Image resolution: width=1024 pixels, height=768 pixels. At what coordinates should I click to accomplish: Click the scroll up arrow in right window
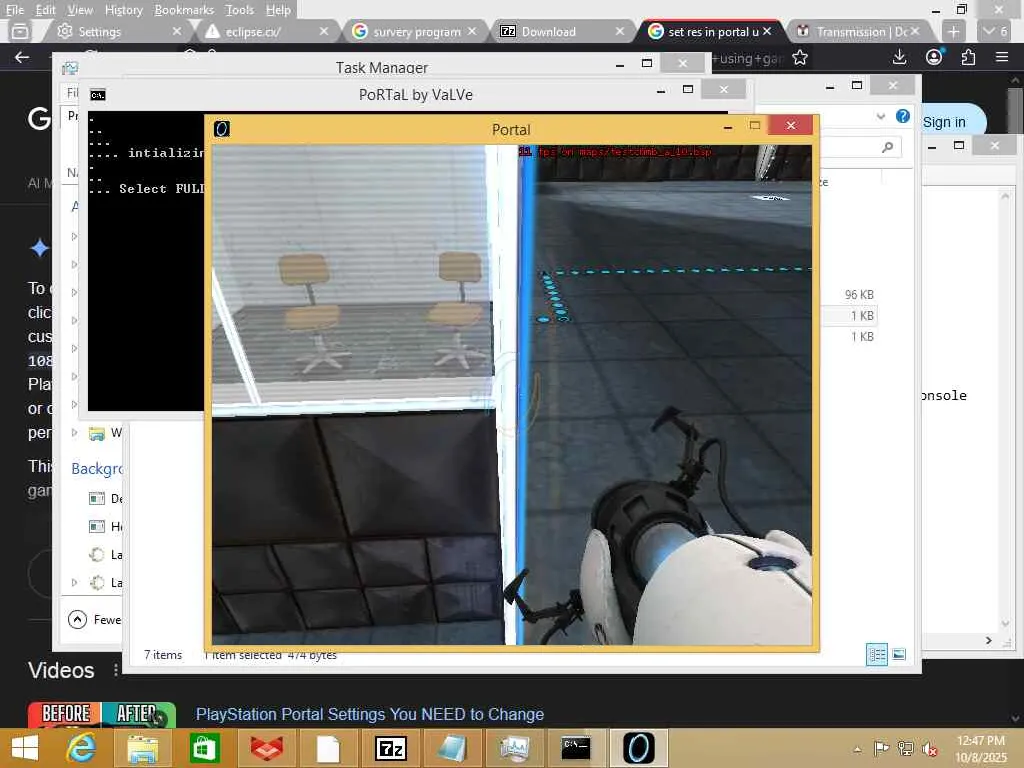(x=1005, y=196)
